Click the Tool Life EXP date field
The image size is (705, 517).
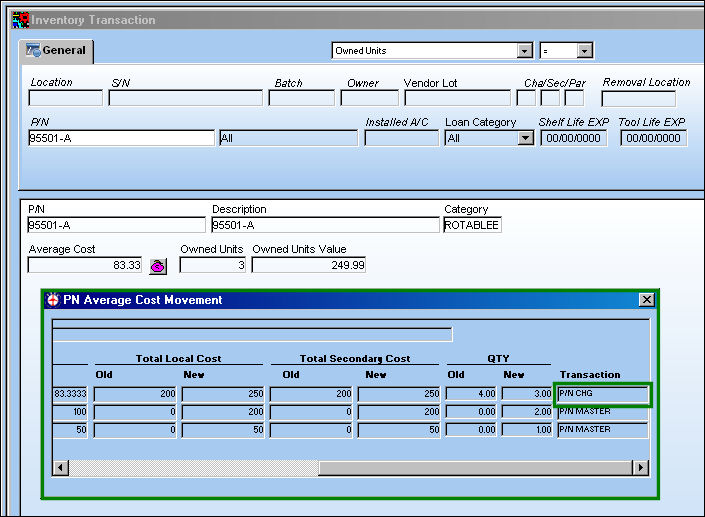click(654, 138)
